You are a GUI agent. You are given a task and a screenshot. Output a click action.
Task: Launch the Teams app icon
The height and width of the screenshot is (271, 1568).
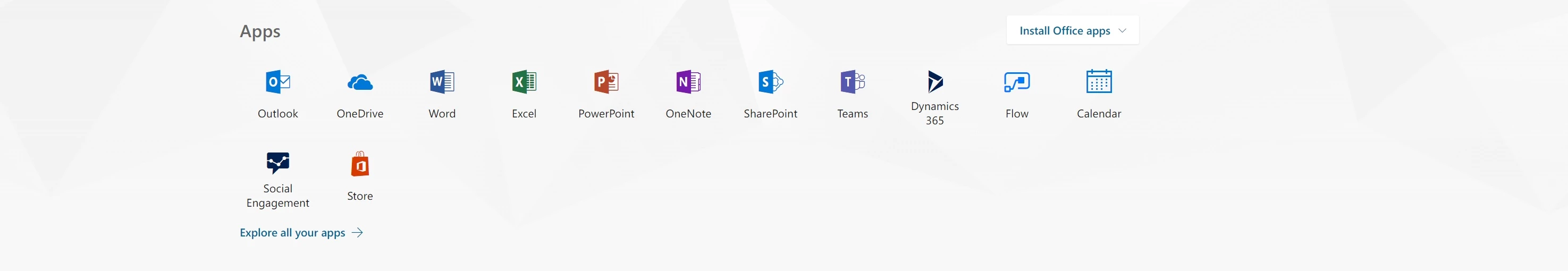point(853,82)
